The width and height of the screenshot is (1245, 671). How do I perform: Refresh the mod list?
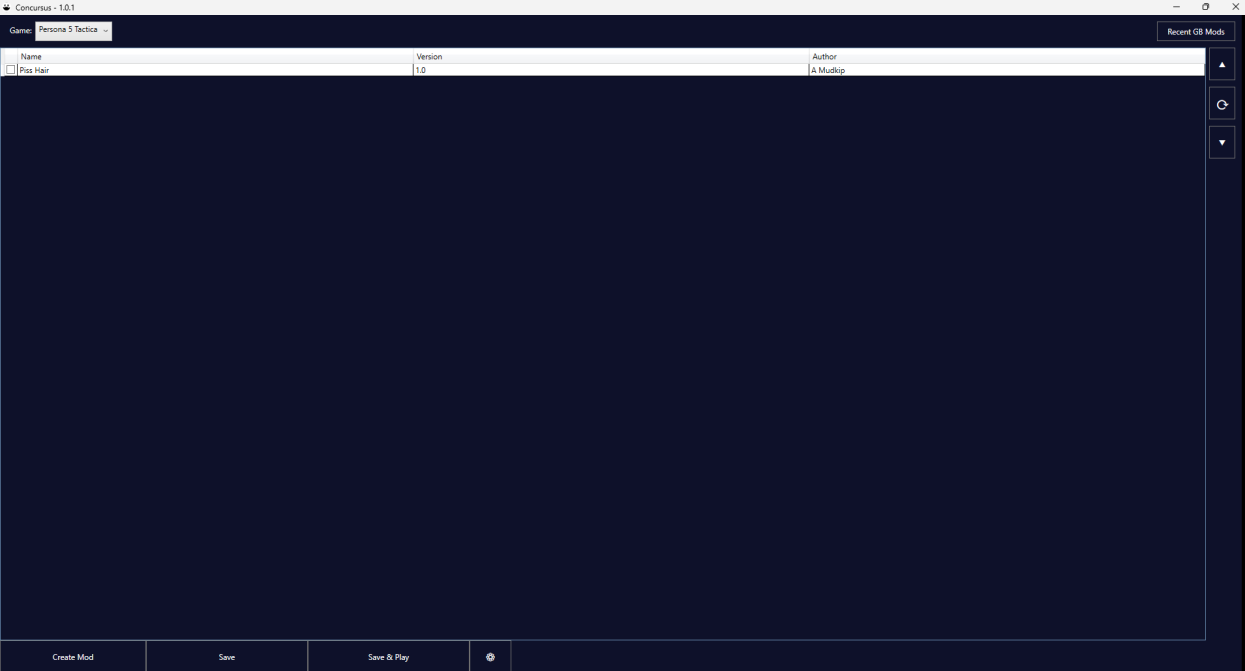pyautogui.click(x=1222, y=104)
